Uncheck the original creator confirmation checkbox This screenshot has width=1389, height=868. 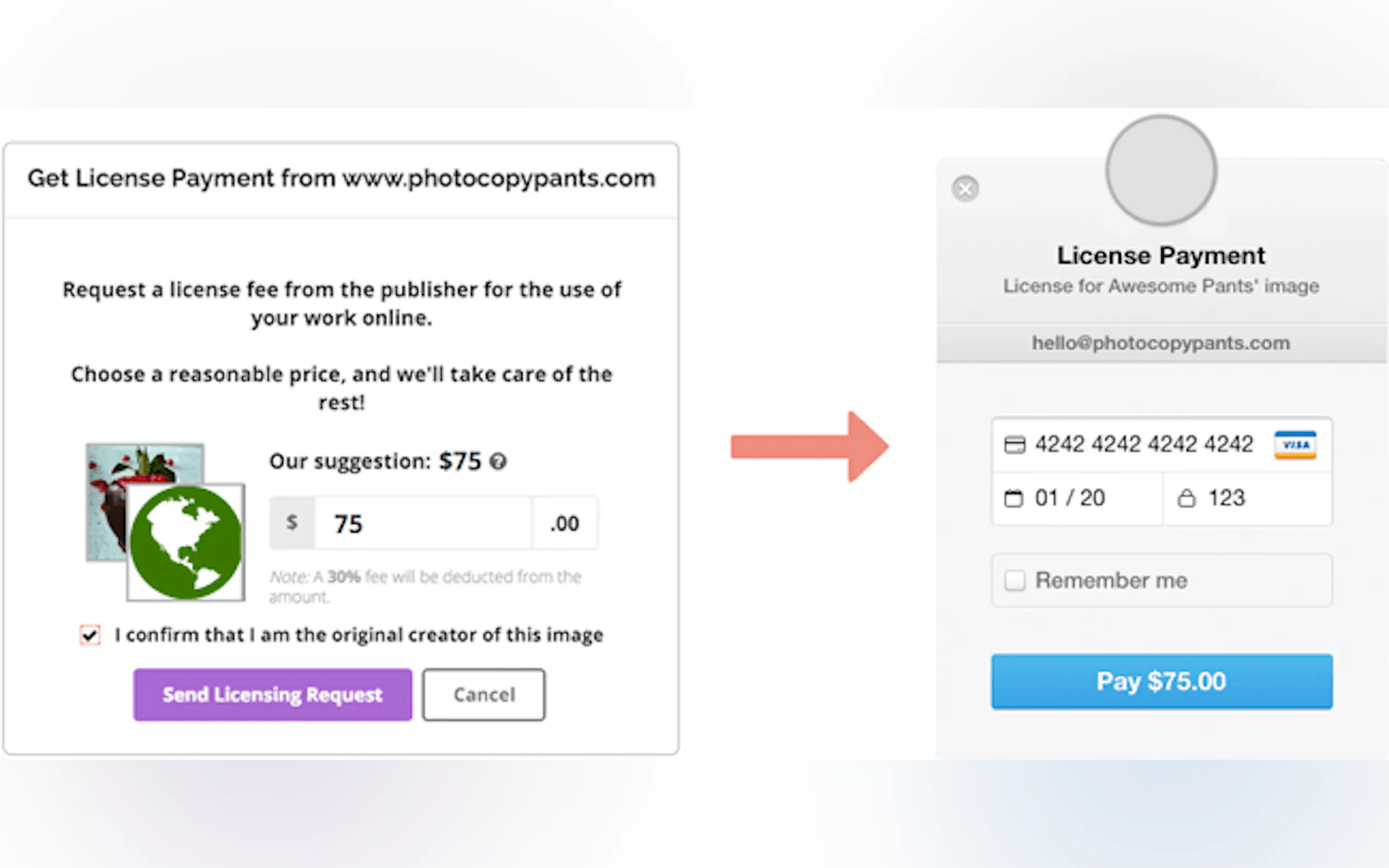click(x=90, y=636)
